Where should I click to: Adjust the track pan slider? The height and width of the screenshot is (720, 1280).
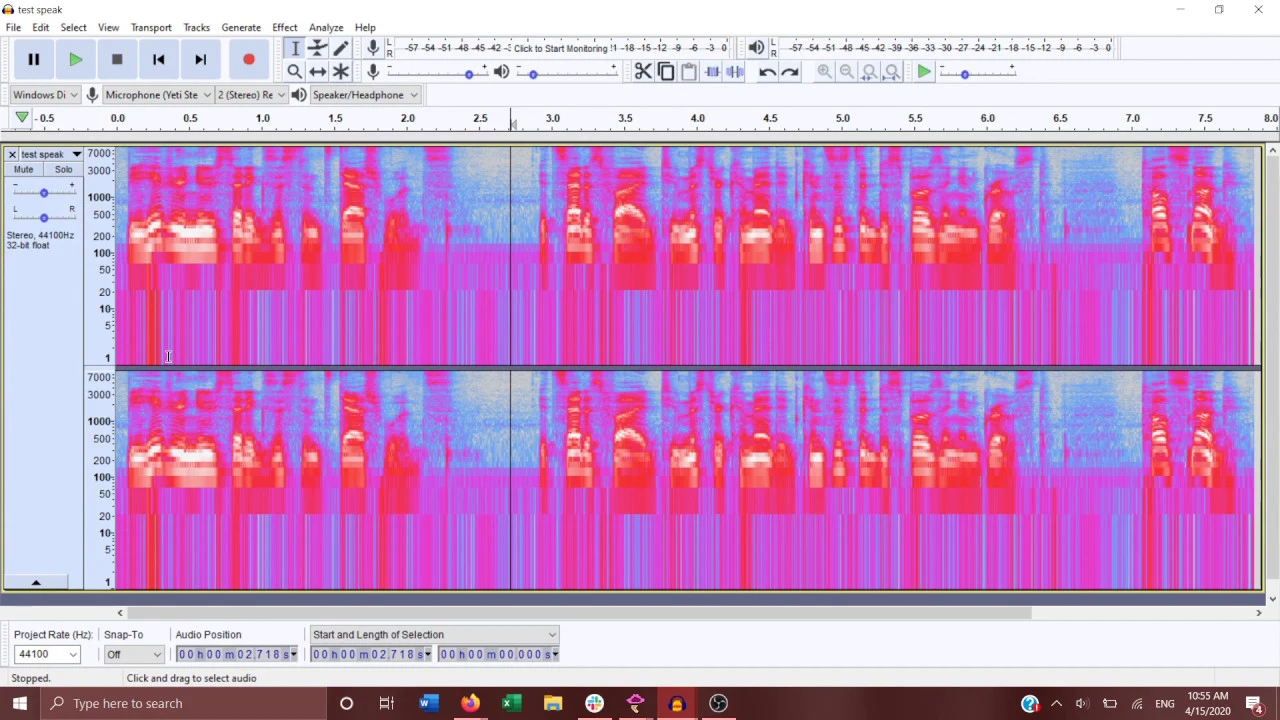pyautogui.click(x=43, y=217)
